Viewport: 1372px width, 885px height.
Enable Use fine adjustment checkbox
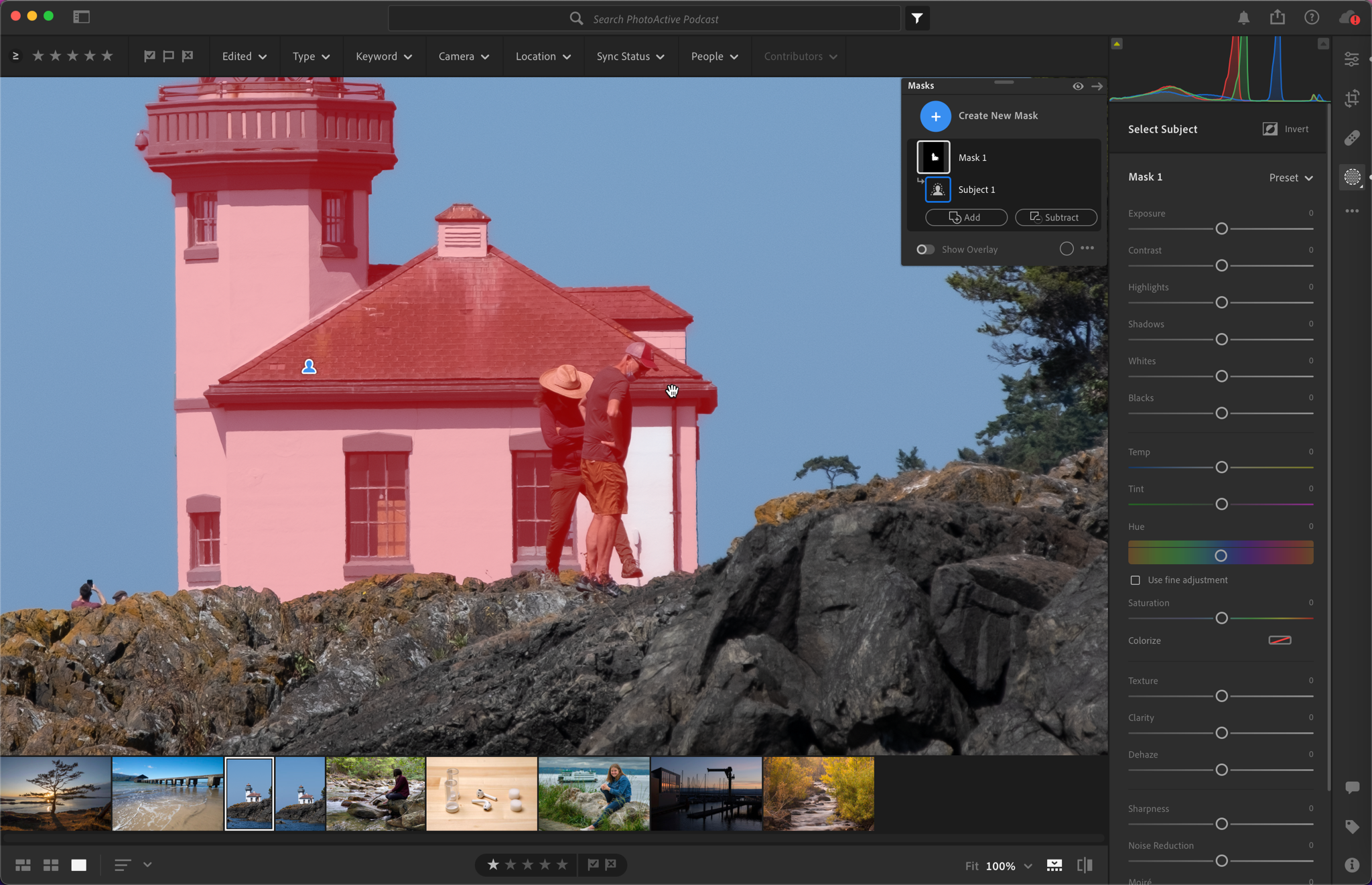click(1135, 580)
